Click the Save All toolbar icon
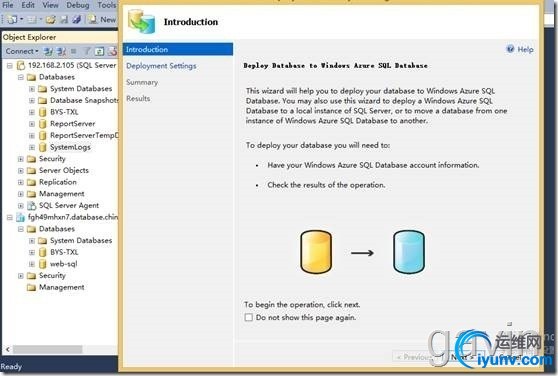The image size is (558, 376). [77, 20]
